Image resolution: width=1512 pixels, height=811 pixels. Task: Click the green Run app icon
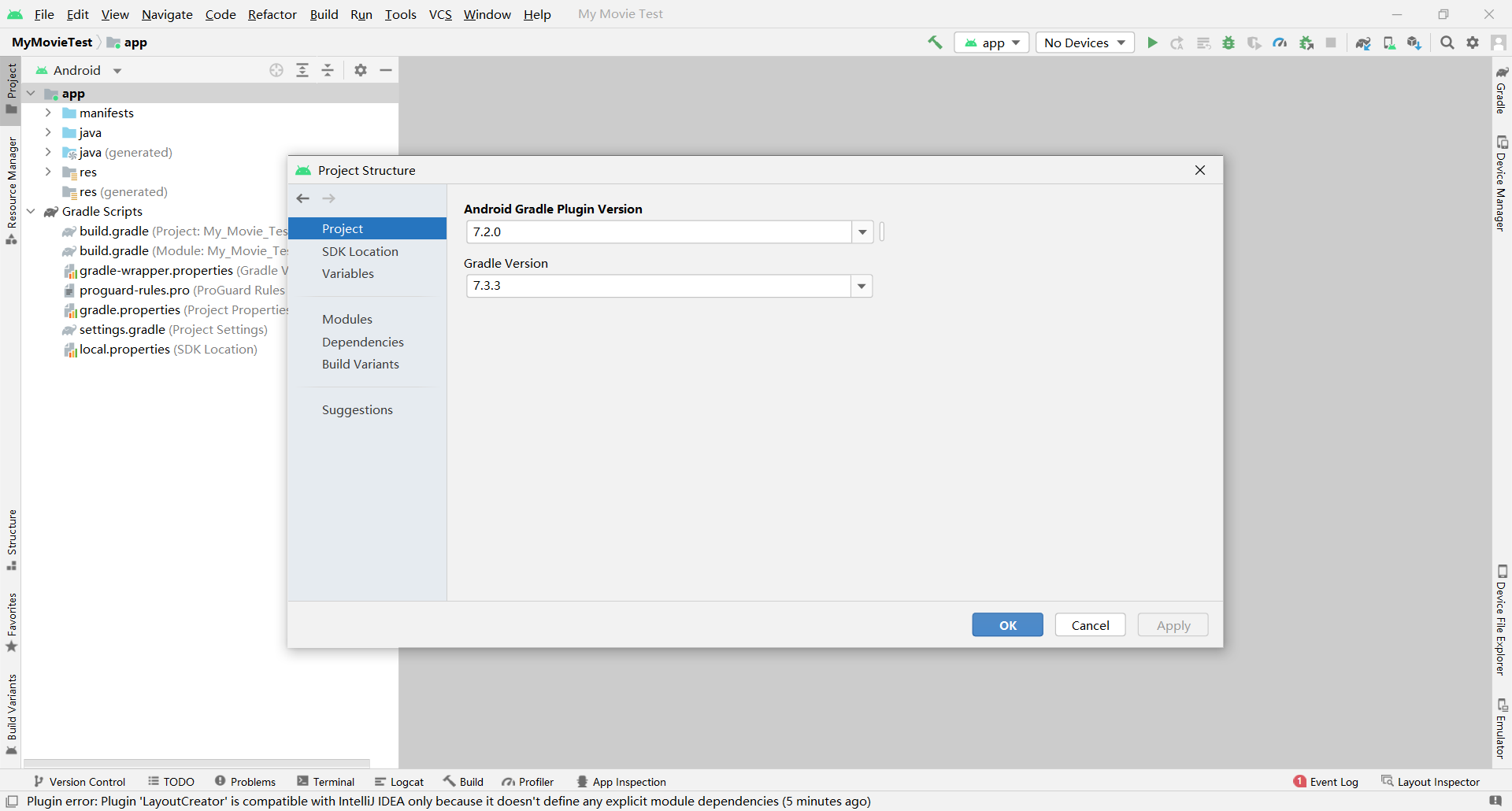pos(1152,43)
